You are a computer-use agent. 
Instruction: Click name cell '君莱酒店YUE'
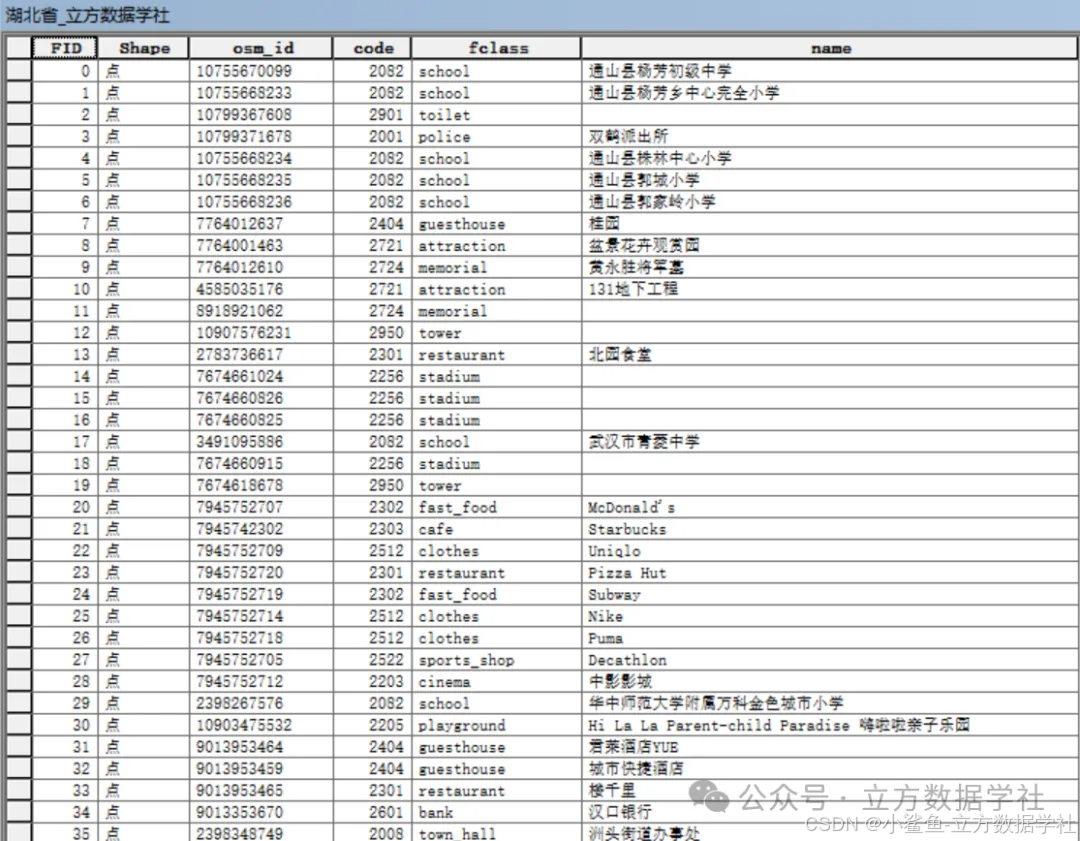pyautogui.click(x=829, y=747)
